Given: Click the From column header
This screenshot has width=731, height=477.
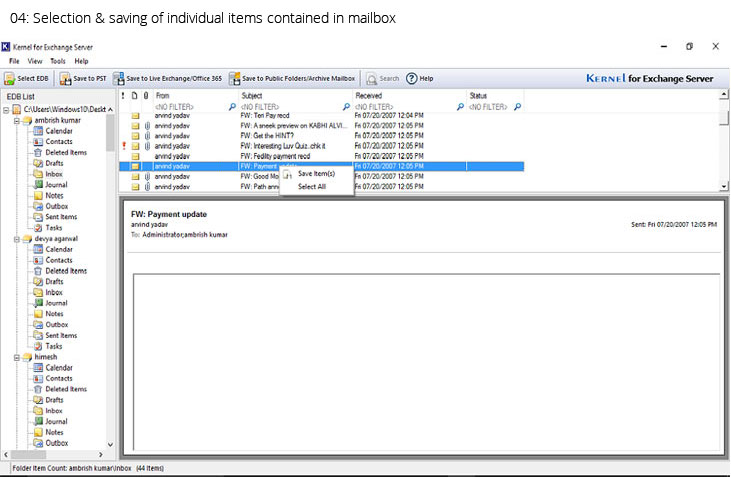Looking at the screenshot, I should click(x=195, y=96).
